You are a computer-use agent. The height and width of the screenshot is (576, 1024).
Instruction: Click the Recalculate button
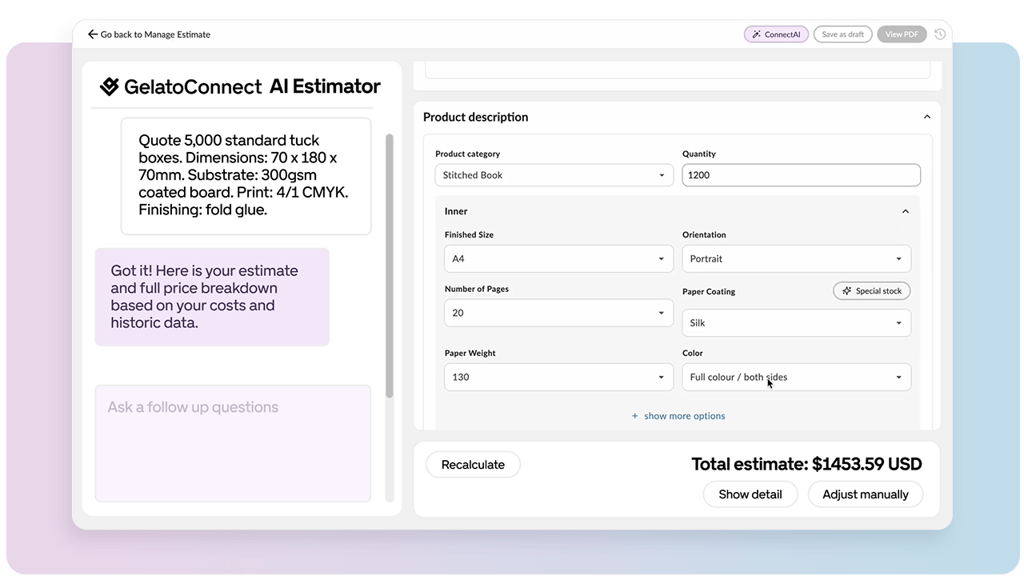click(473, 464)
